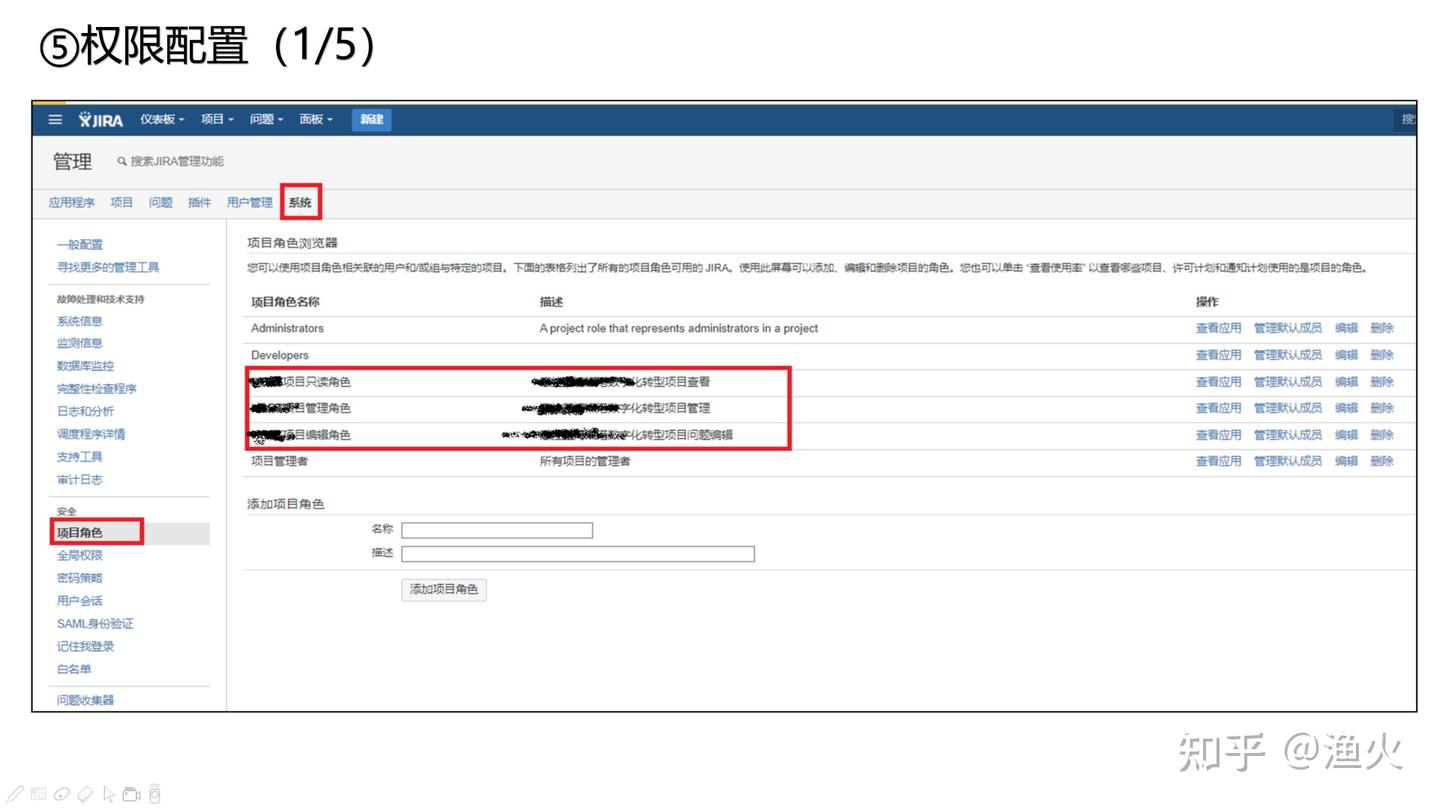The width and height of the screenshot is (1440, 810).
Task: Click the JIRA logo
Action: 101,120
